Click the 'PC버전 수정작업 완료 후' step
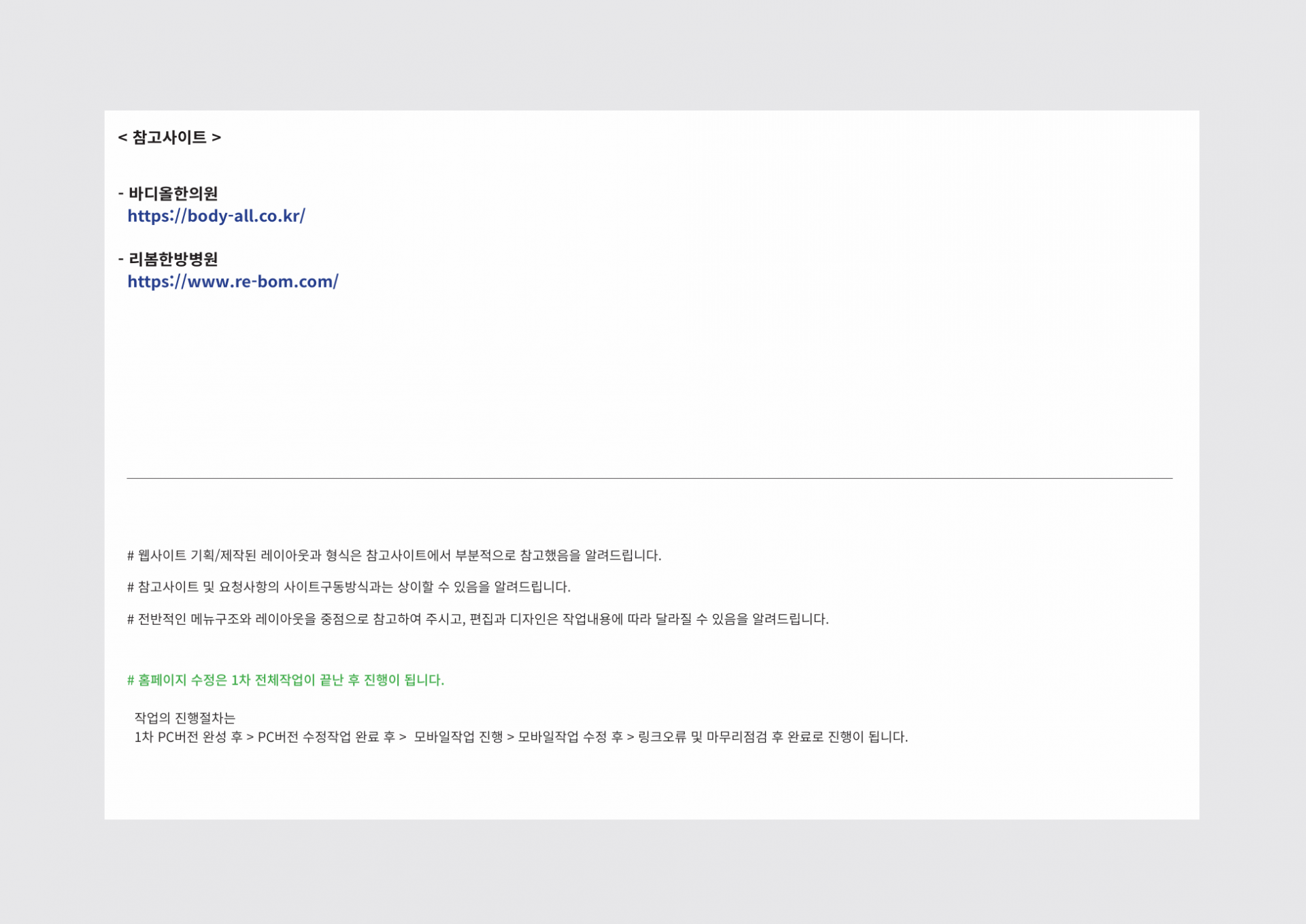 (x=326, y=737)
